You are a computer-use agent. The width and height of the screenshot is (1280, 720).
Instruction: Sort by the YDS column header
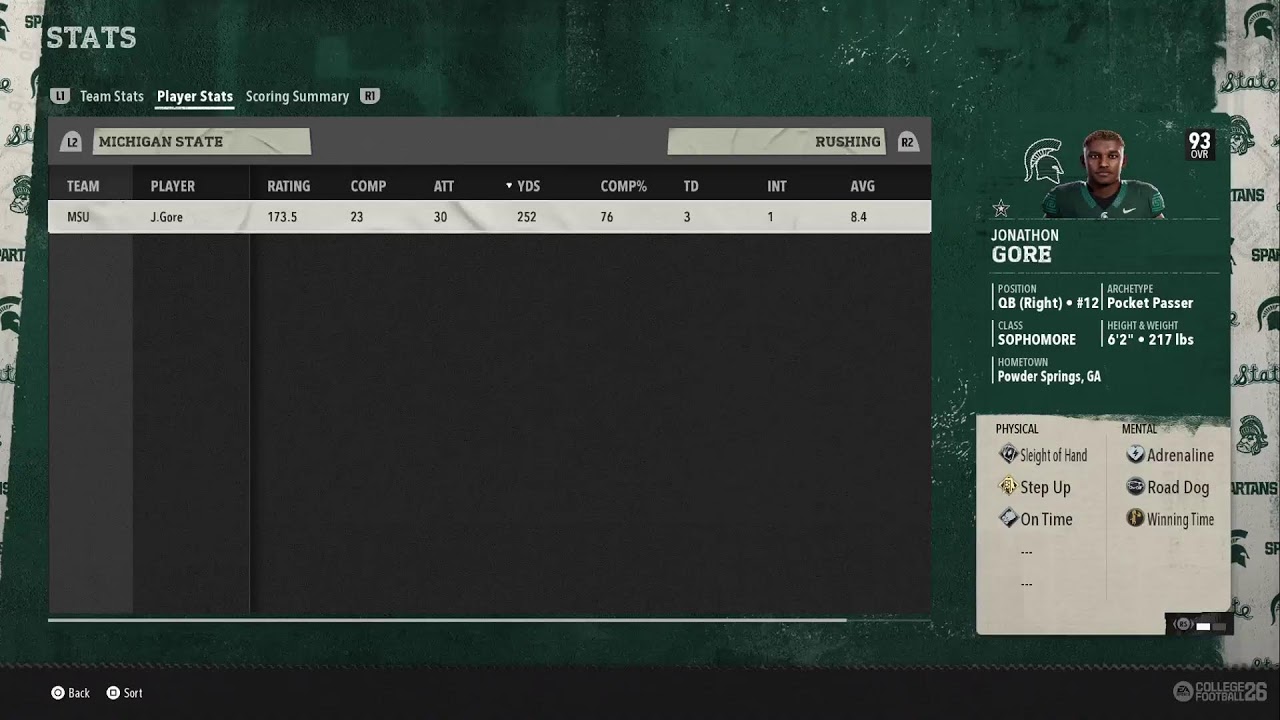[x=523, y=186]
